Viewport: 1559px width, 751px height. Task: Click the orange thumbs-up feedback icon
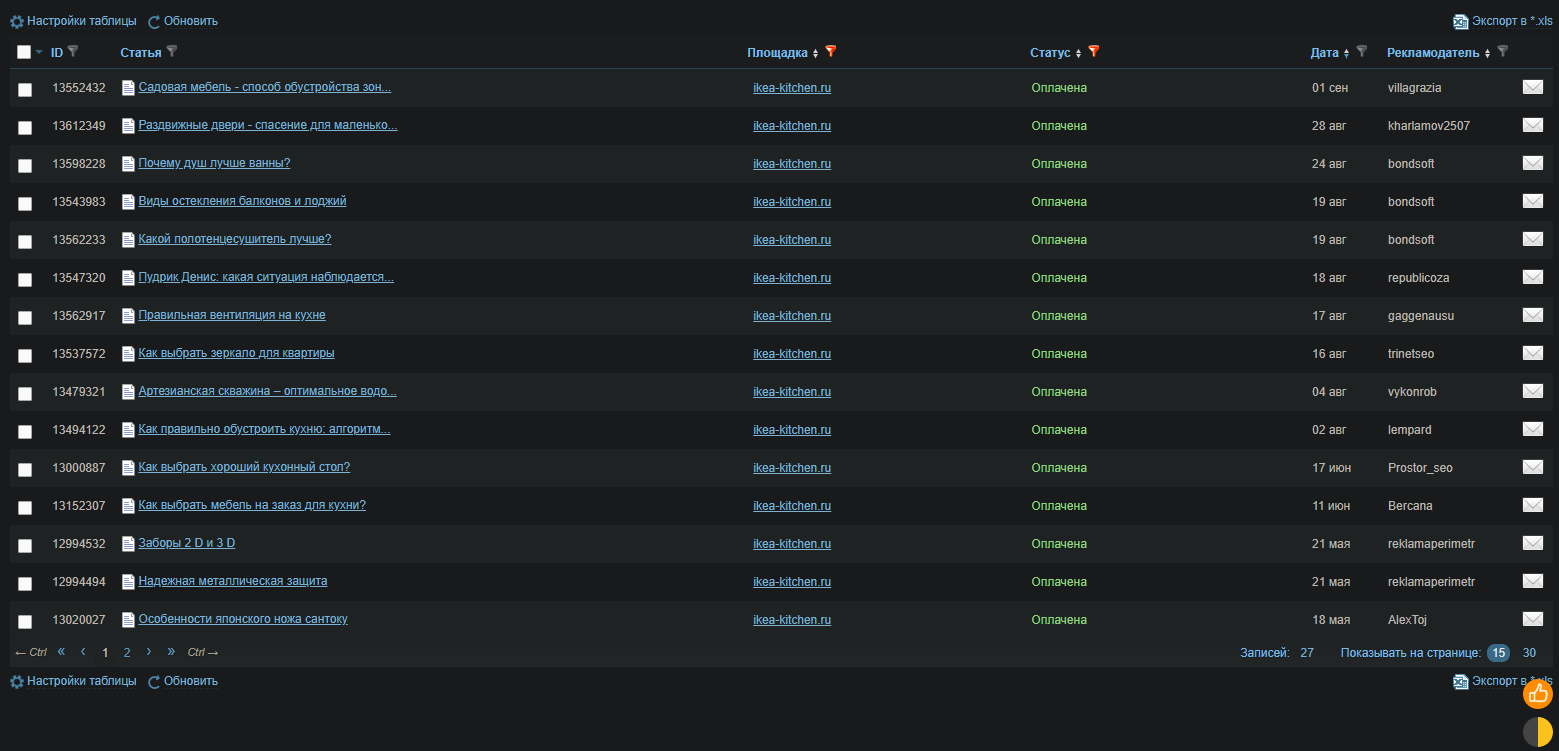(1538, 693)
